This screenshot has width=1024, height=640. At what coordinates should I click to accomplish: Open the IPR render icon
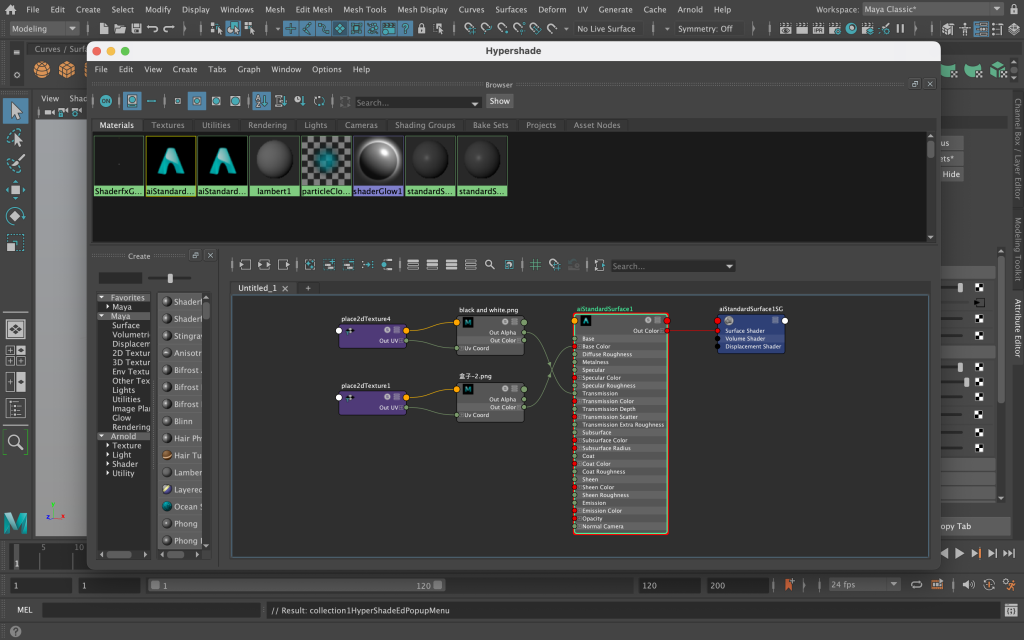click(x=818, y=29)
